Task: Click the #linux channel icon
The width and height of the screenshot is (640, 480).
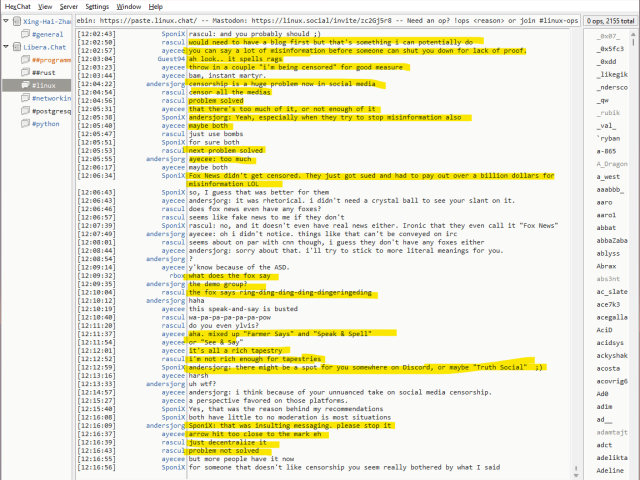Action: click(25, 85)
